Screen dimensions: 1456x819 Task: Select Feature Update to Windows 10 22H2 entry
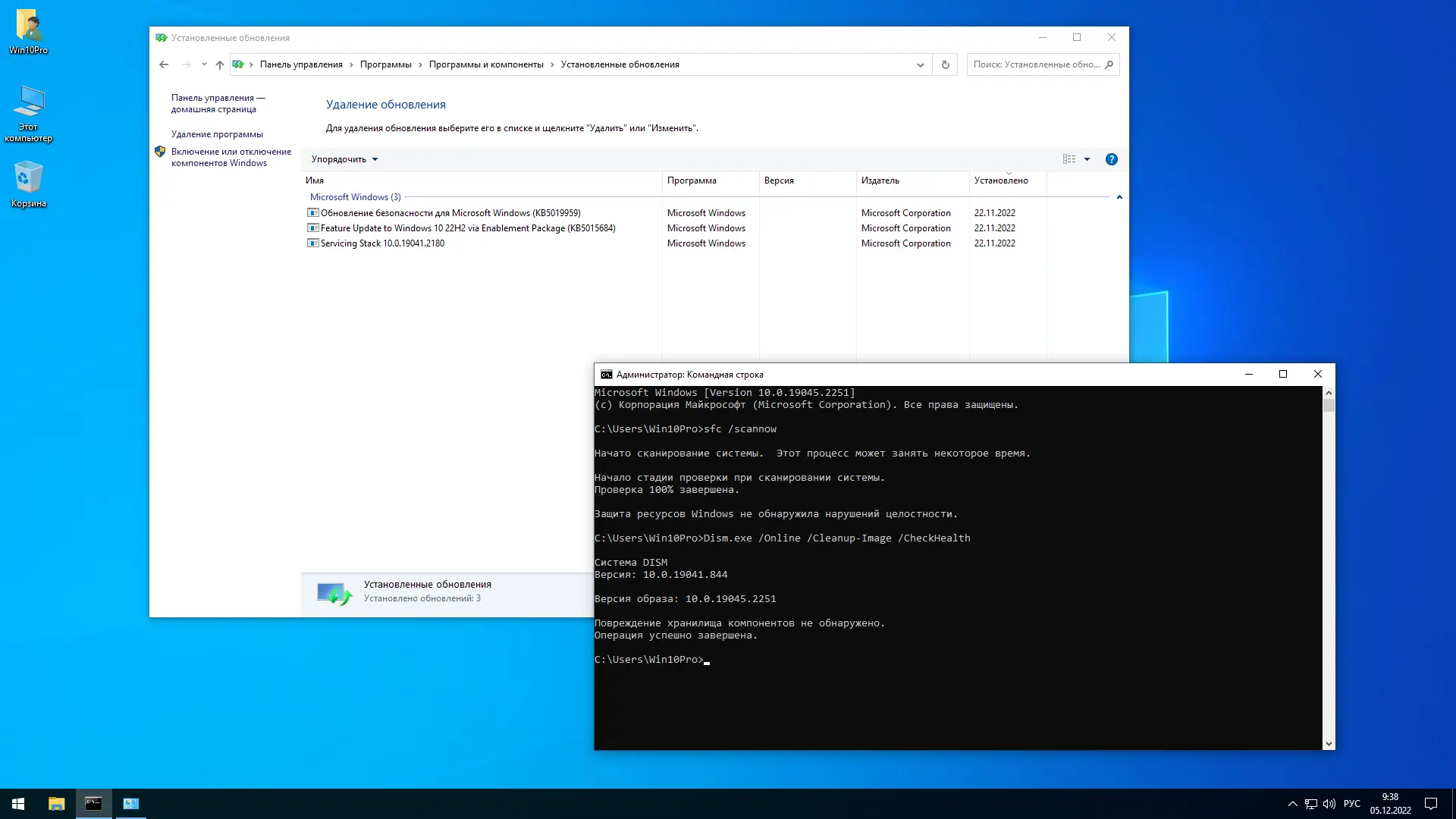[x=466, y=228]
